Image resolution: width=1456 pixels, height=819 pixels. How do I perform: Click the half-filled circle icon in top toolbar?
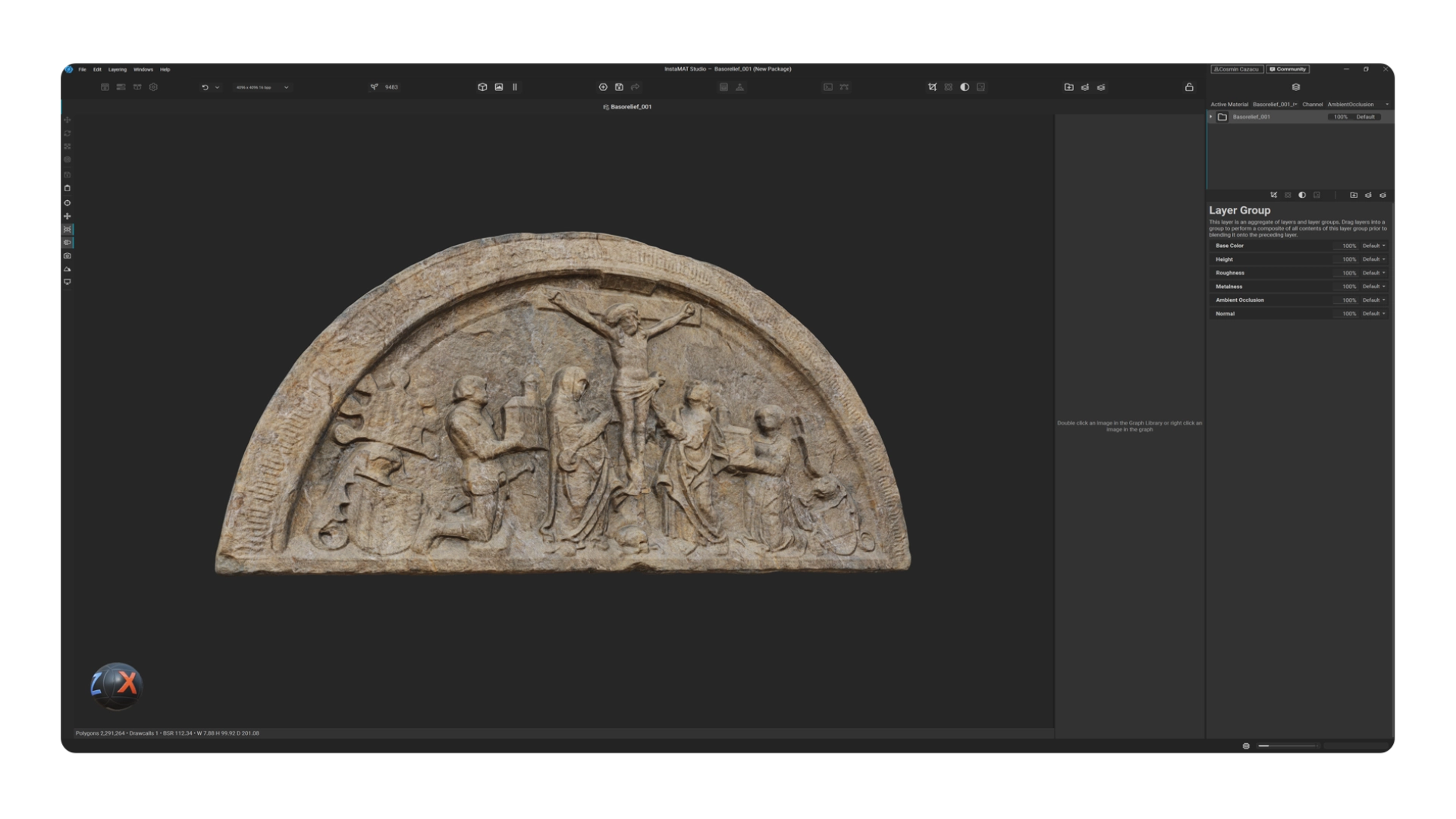[965, 87]
